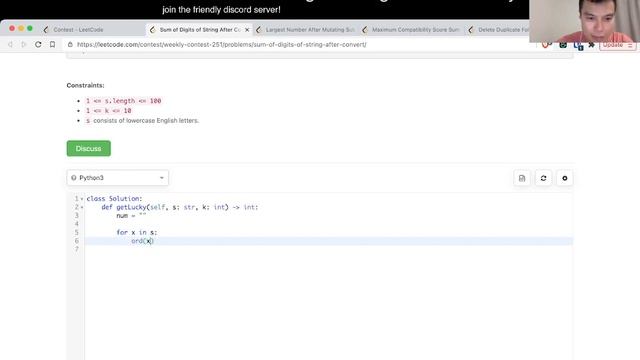640x360 pixels.
Task: Click the 'for x in s:' code line
Action: point(136,232)
